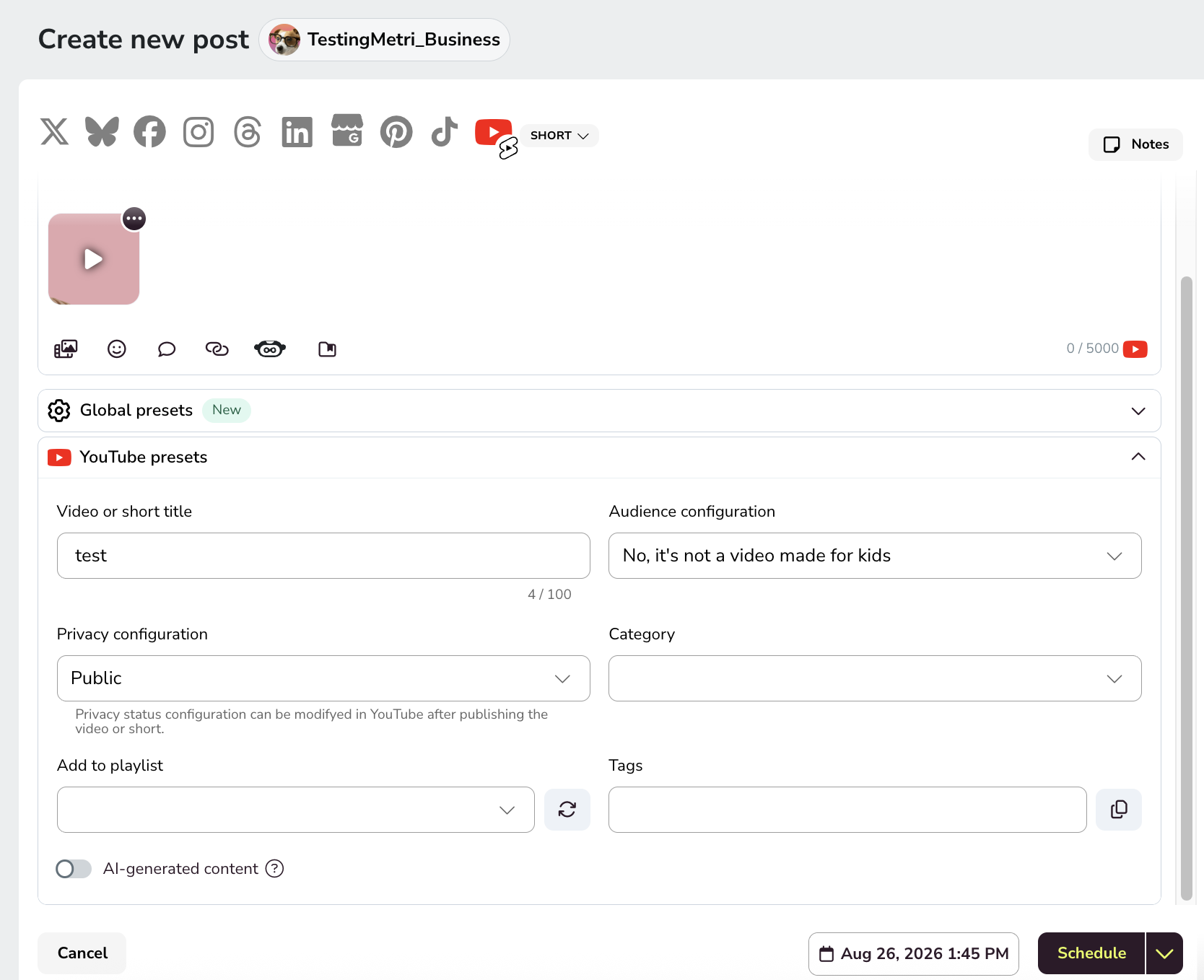Add a first comment with the bubble icon
Screen dimensions: 1204x980
point(167,349)
